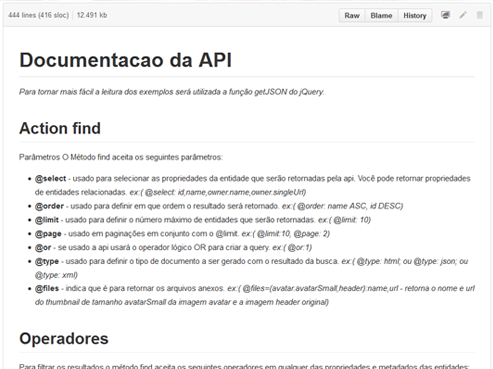Click the 'Action find' section heading
Image resolution: width=493 pixels, height=369 pixels.
[x=60, y=128]
